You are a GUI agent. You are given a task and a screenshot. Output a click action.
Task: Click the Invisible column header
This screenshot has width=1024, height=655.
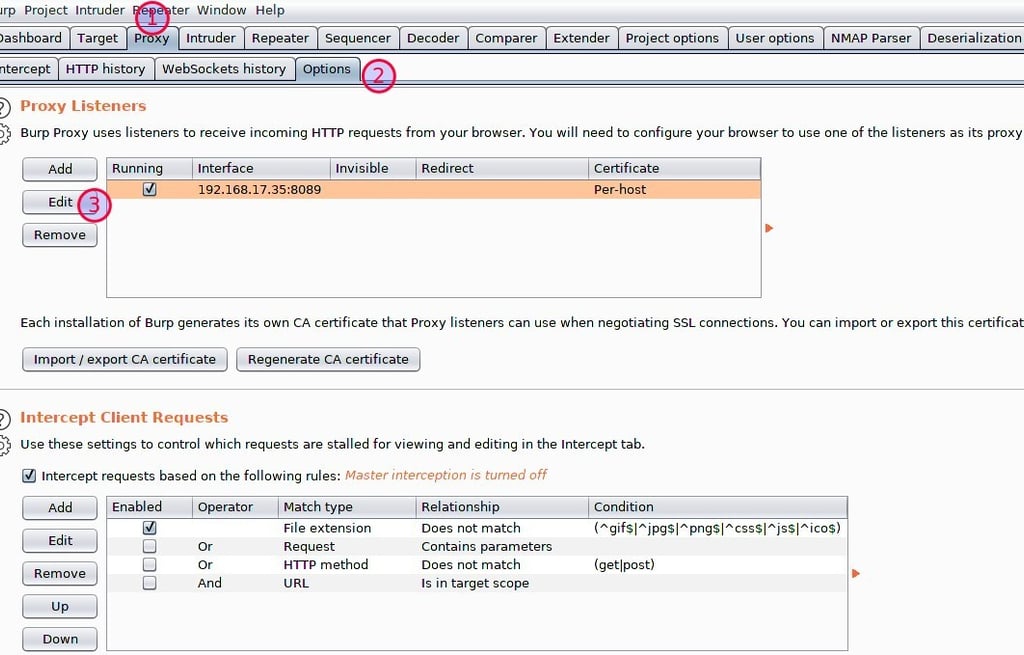click(x=373, y=168)
